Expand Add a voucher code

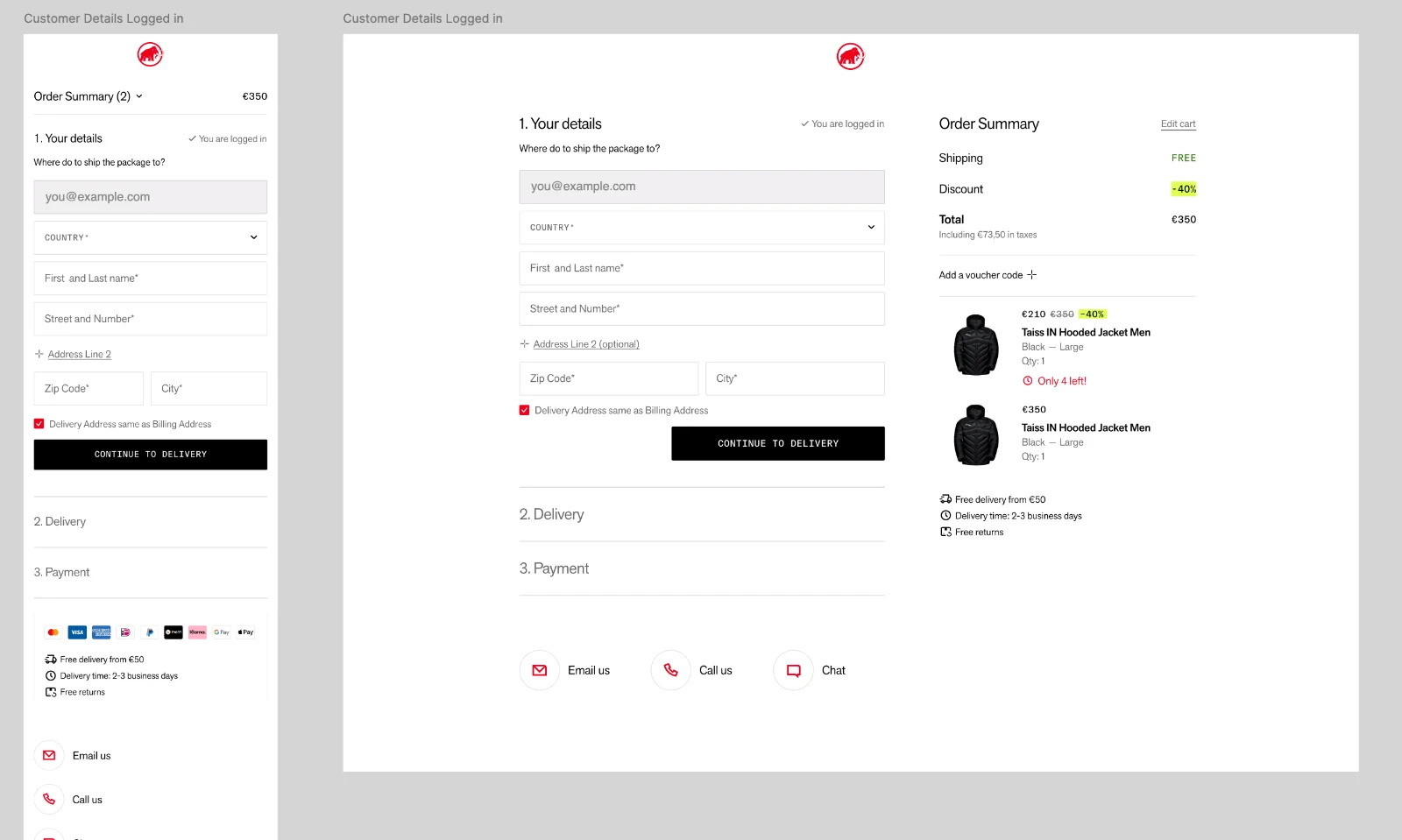point(988,275)
